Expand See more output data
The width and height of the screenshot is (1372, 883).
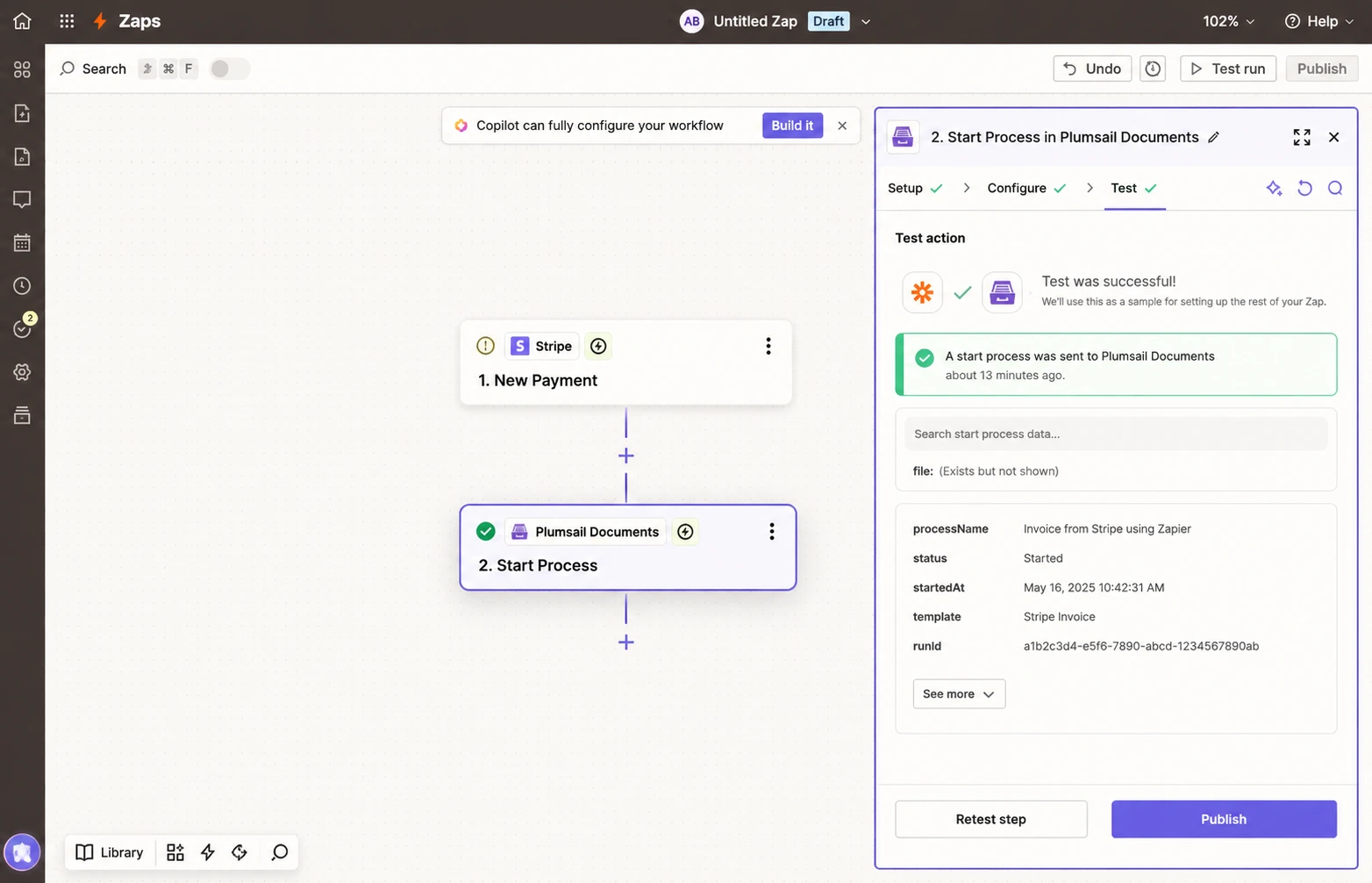pyautogui.click(x=959, y=694)
